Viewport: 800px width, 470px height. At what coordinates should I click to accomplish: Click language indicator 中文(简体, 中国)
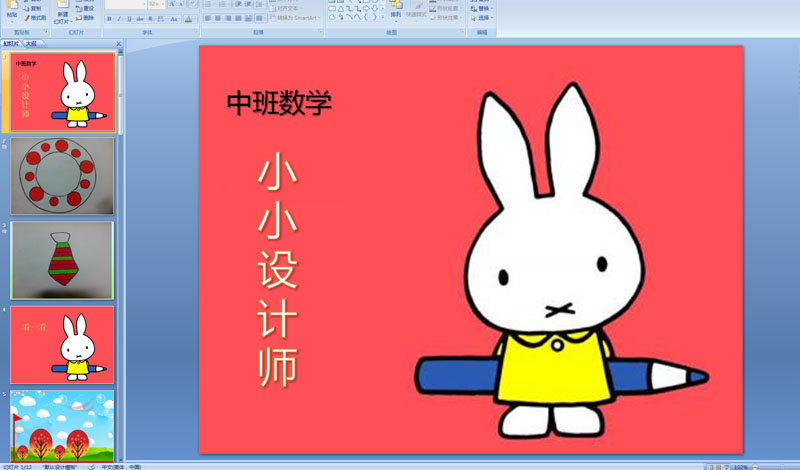[x=121, y=467]
